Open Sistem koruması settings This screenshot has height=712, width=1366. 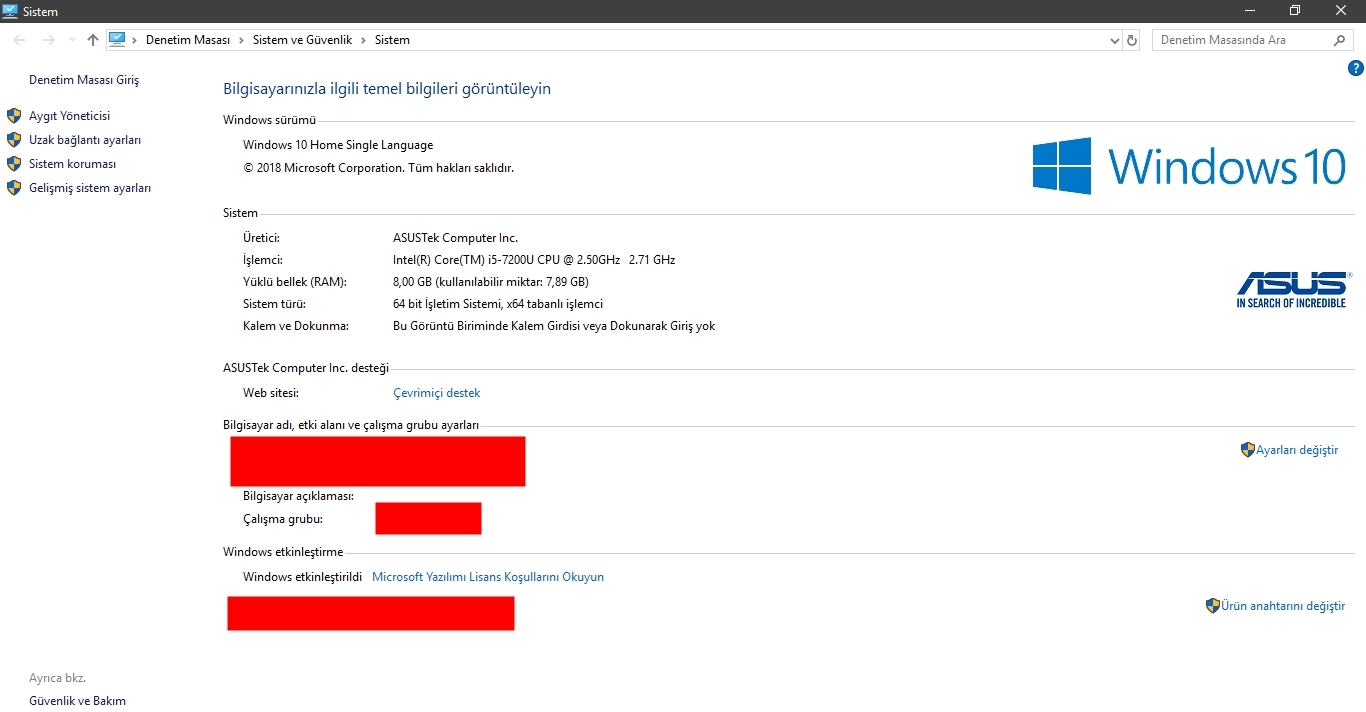(72, 164)
